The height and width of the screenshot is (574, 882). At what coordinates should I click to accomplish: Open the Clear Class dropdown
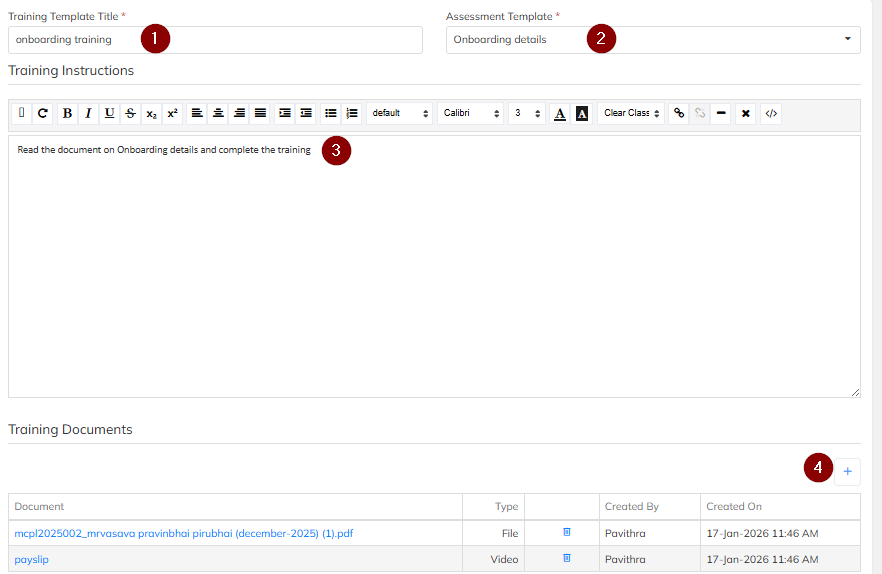click(631, 113)
